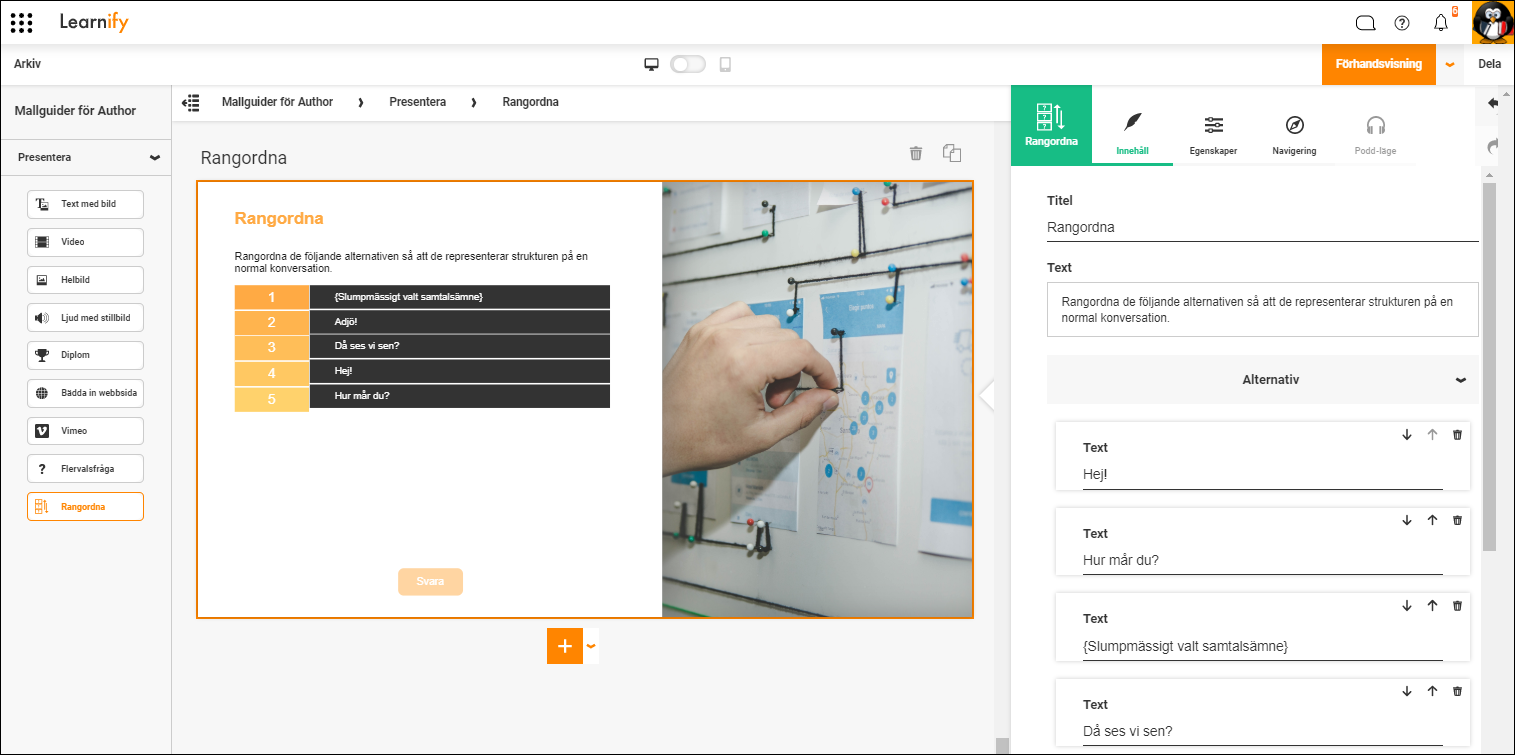Delete the Rangordna slide with trash icon
1515x755 pixels.
click(915, 153)
